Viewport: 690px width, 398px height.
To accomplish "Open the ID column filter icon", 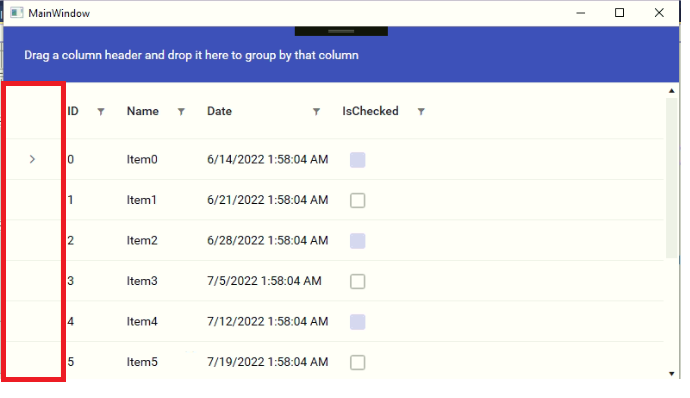I will 101,111.
